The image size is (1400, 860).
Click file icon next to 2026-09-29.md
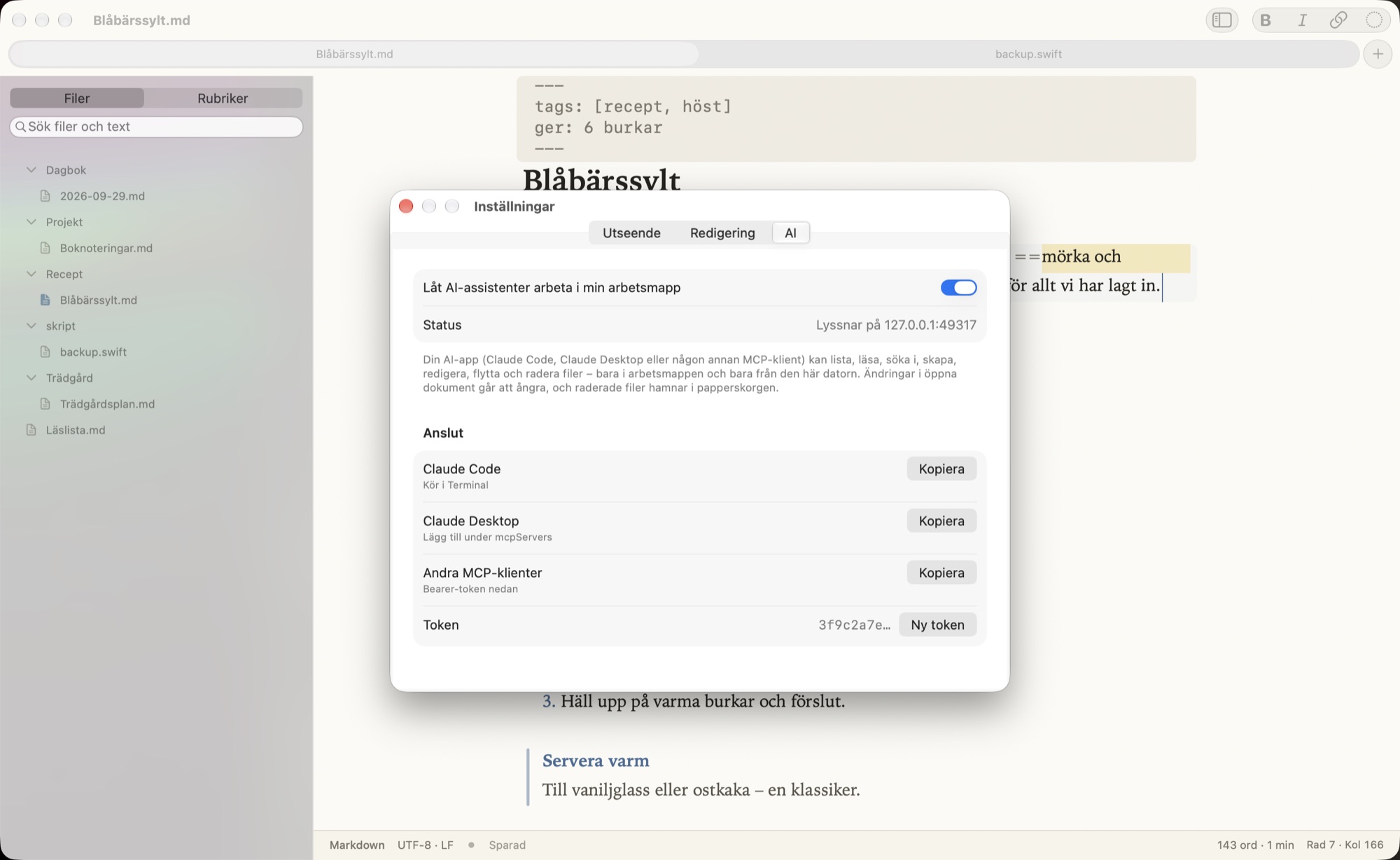(x=45, y=196)
